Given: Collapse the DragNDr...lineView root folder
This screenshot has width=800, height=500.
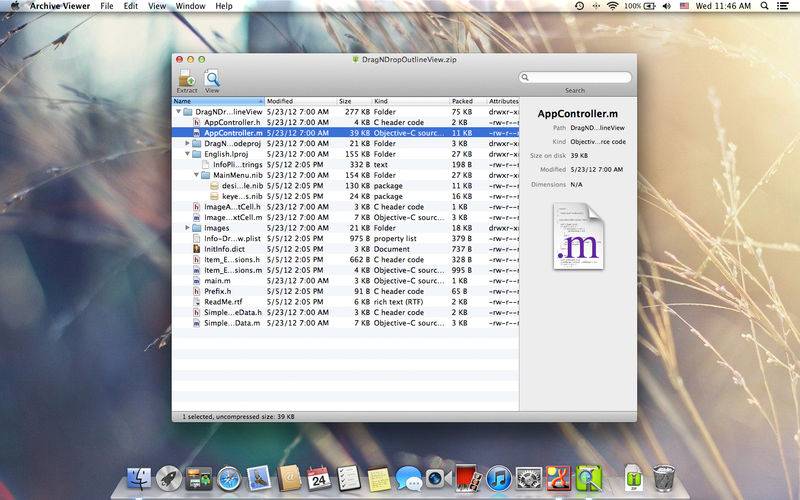Looking at the screenshot, I should [x=179, y=112].
